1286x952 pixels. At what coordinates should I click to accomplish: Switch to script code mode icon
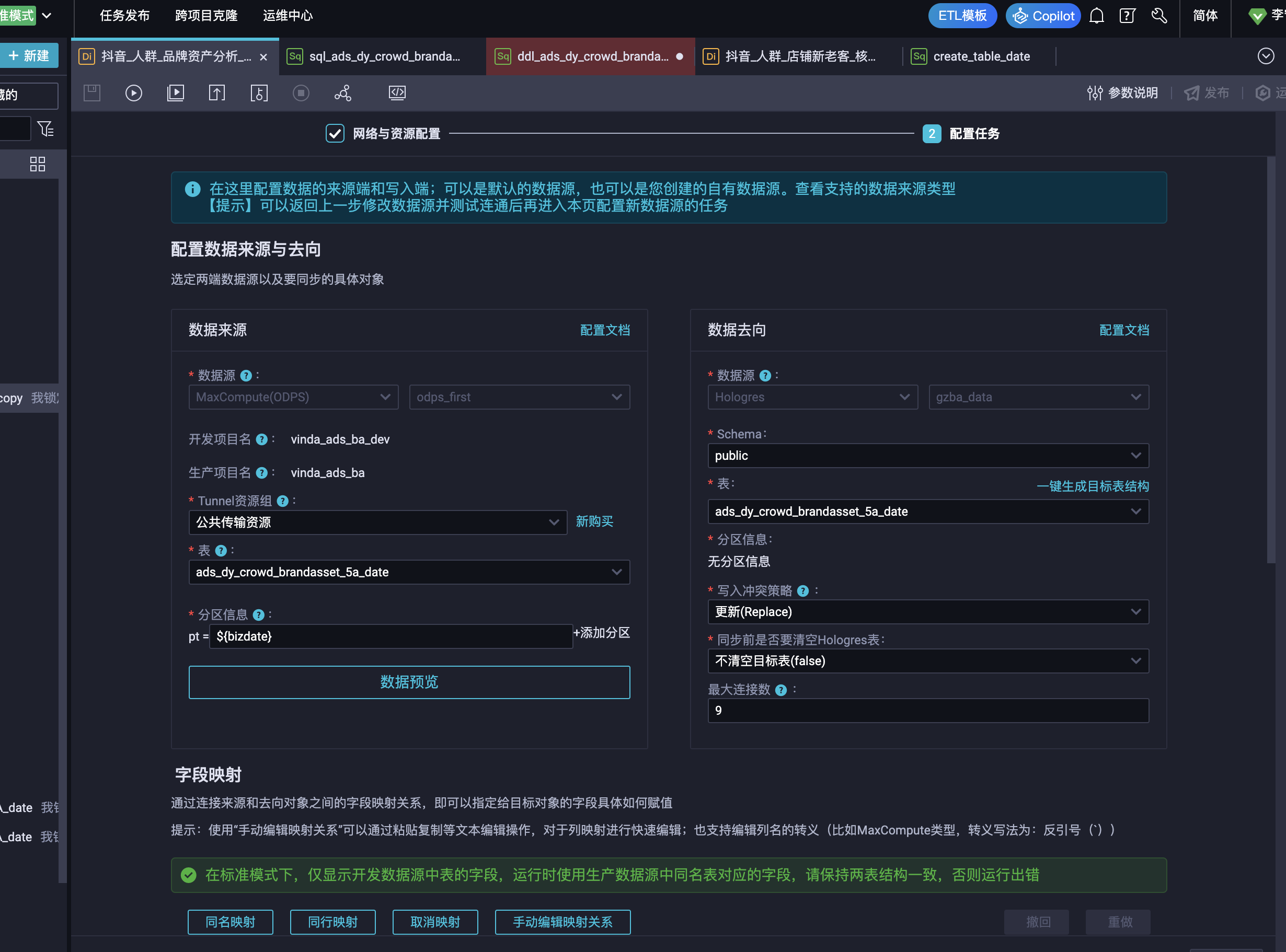pyautogui.click(x=397, y=93)
